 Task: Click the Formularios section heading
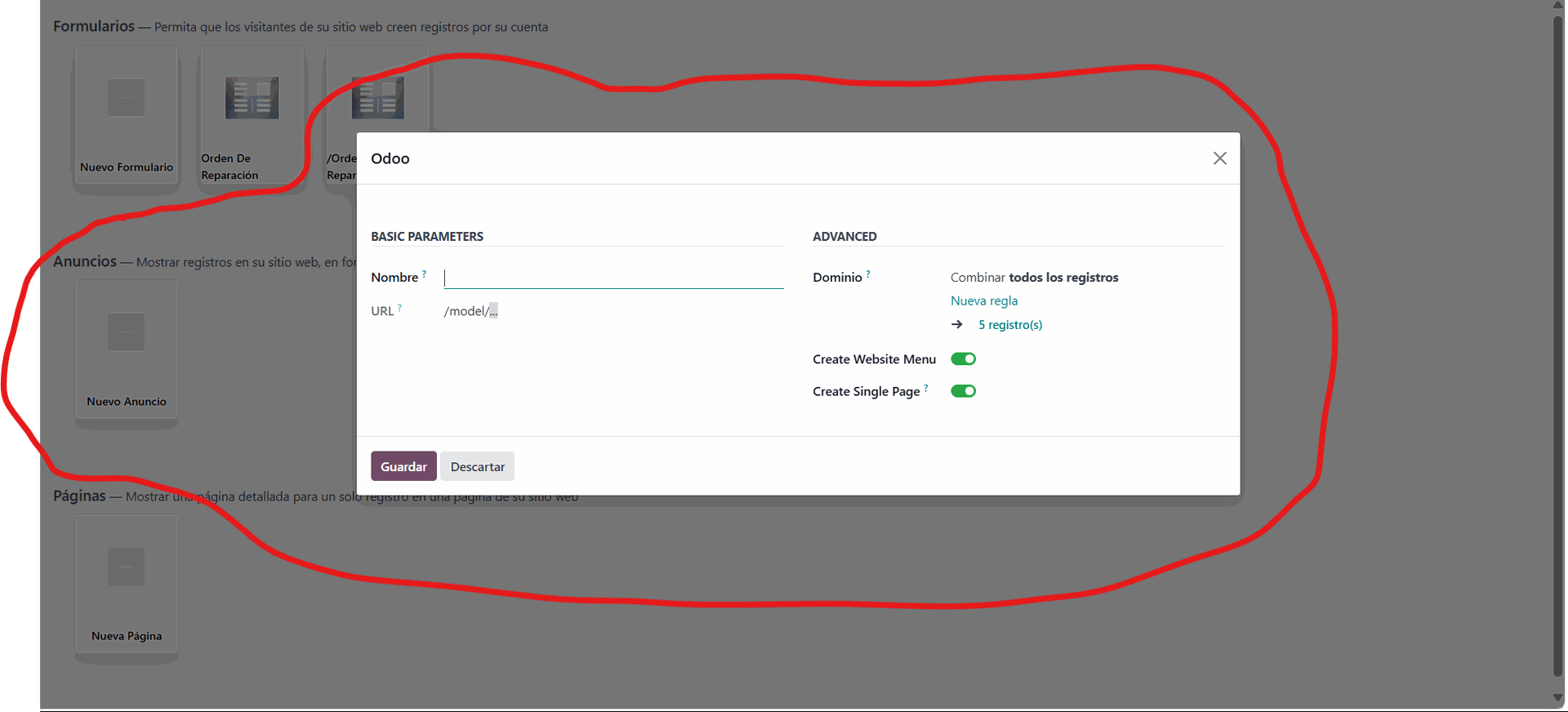pos(94,26)
